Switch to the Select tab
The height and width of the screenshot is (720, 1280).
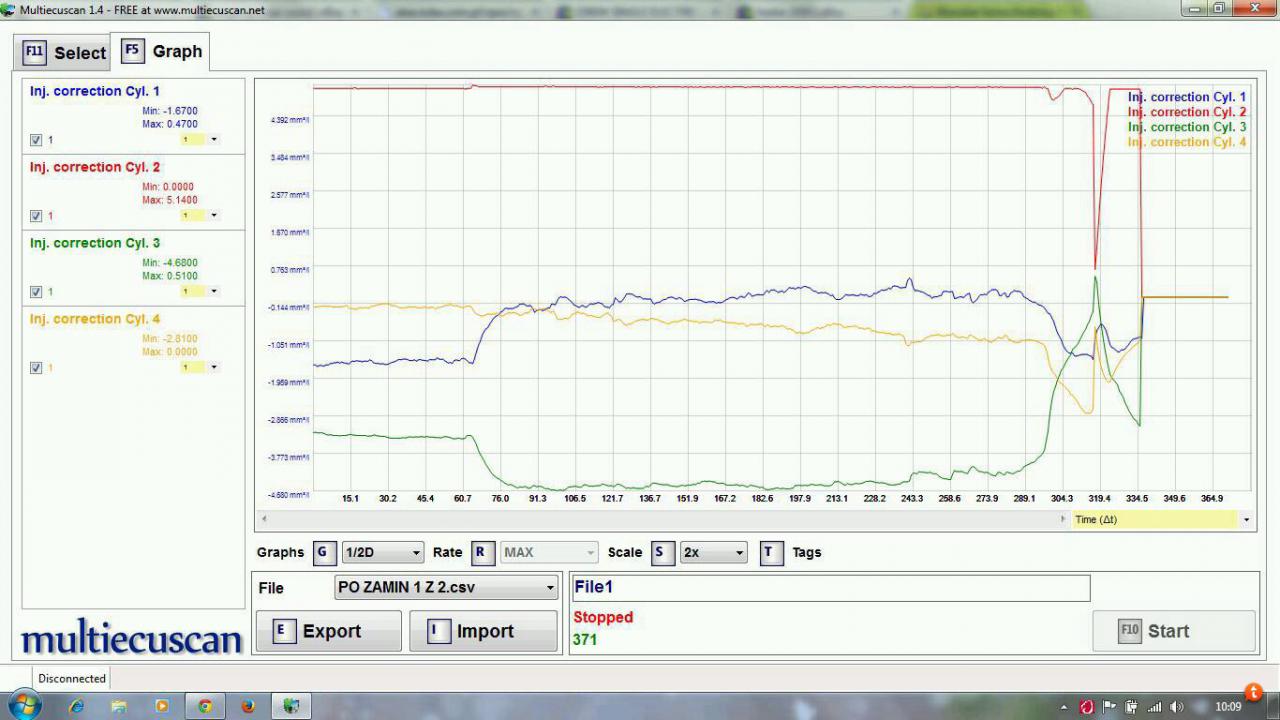[x=64, y=53]
